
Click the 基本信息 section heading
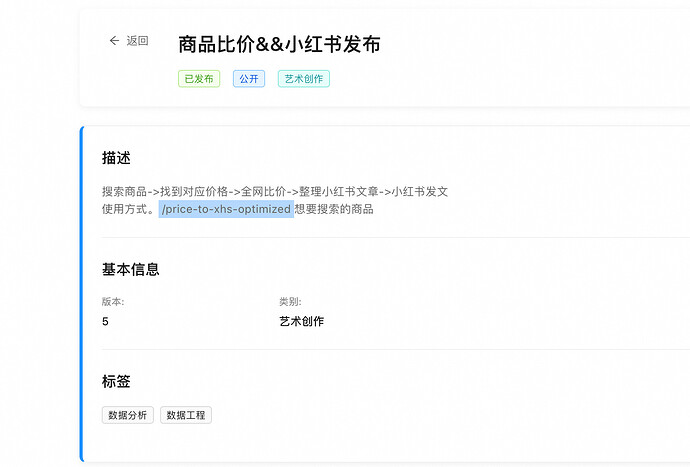(130, 269)
